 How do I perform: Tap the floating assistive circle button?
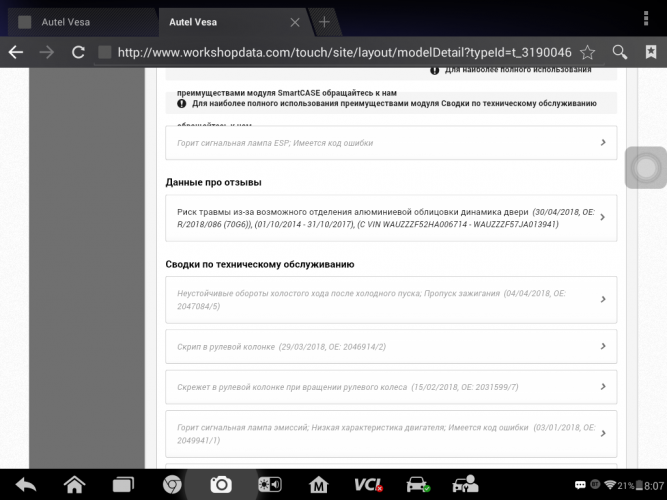point(646,168)
